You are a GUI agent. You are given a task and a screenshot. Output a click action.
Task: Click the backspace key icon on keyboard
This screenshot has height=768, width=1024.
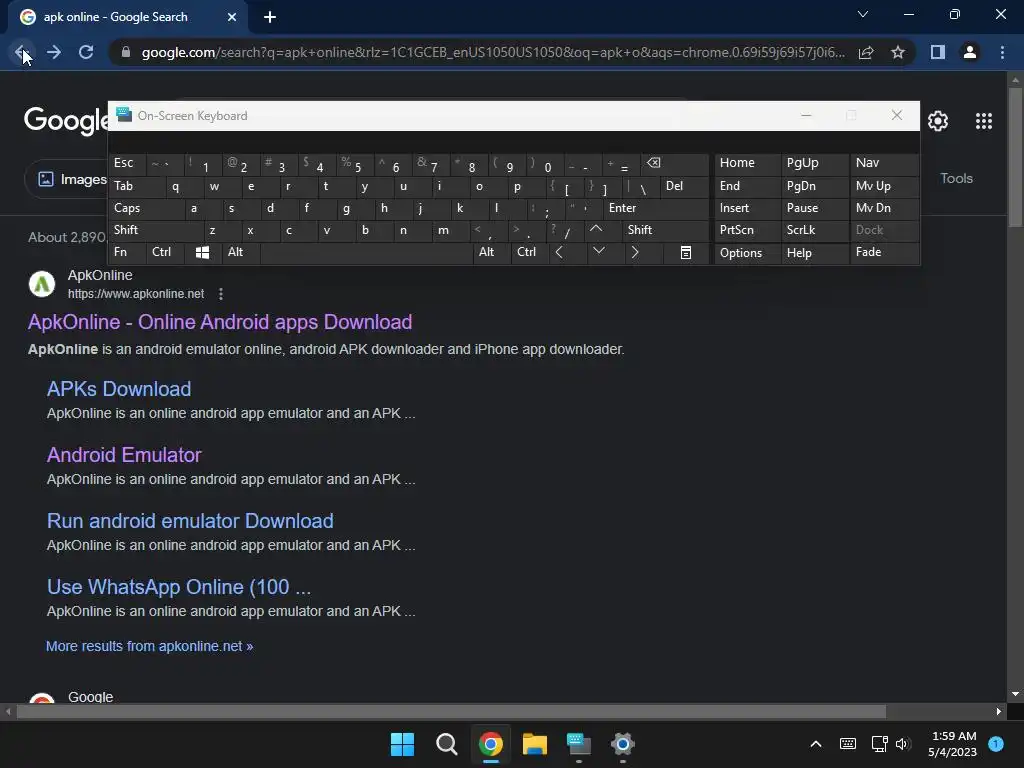[675, 163]
